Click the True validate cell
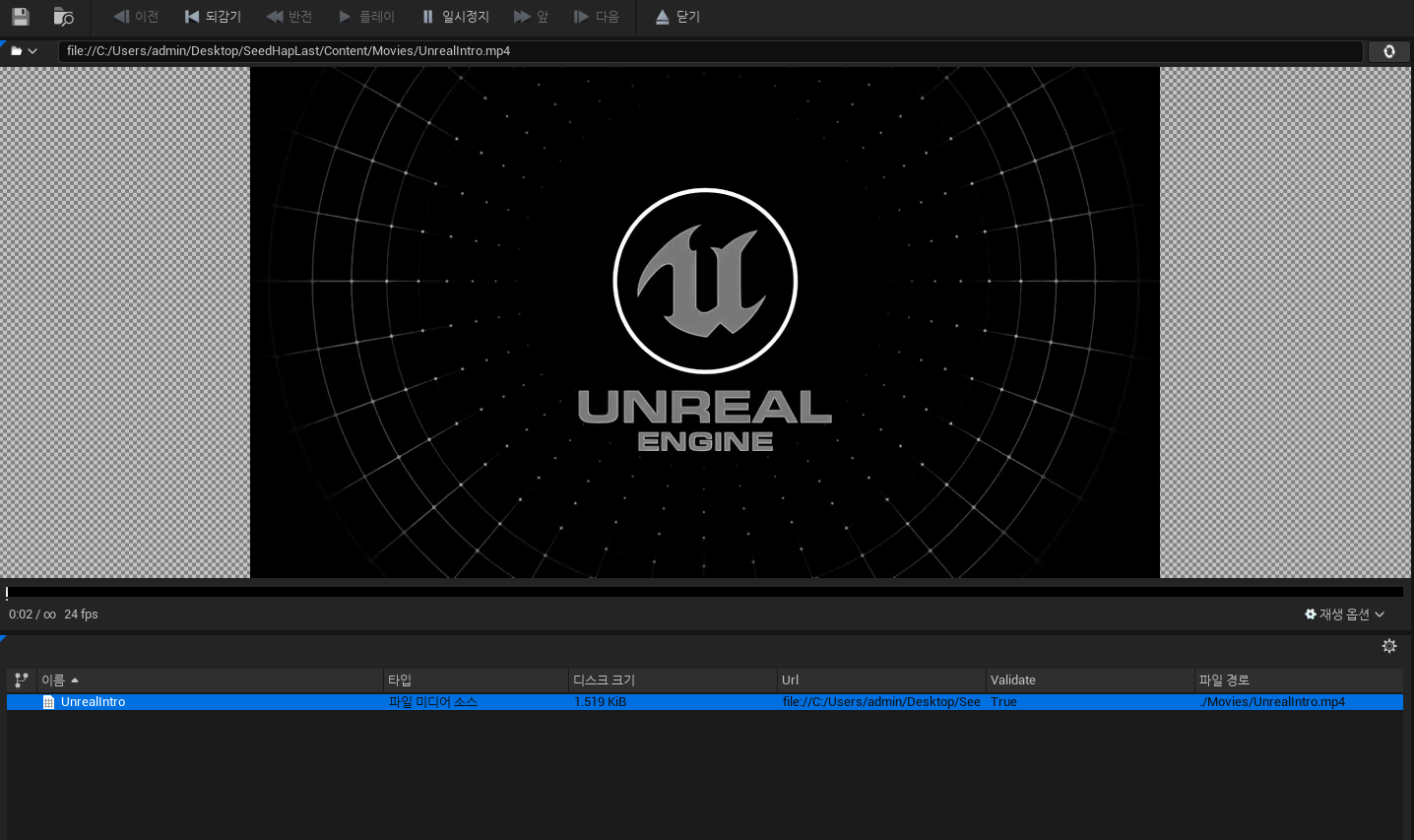The width and height of the screenshot is (1414, 840). click(1003, 702)
